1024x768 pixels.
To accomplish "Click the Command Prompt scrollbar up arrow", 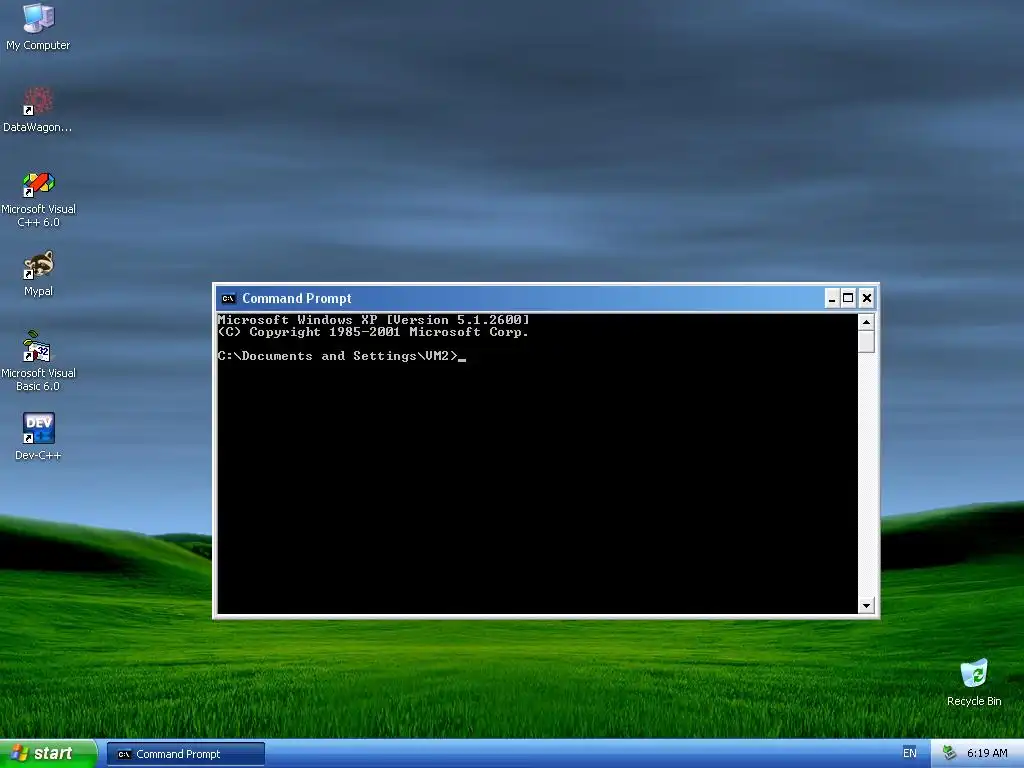I will tap(866, 322).
